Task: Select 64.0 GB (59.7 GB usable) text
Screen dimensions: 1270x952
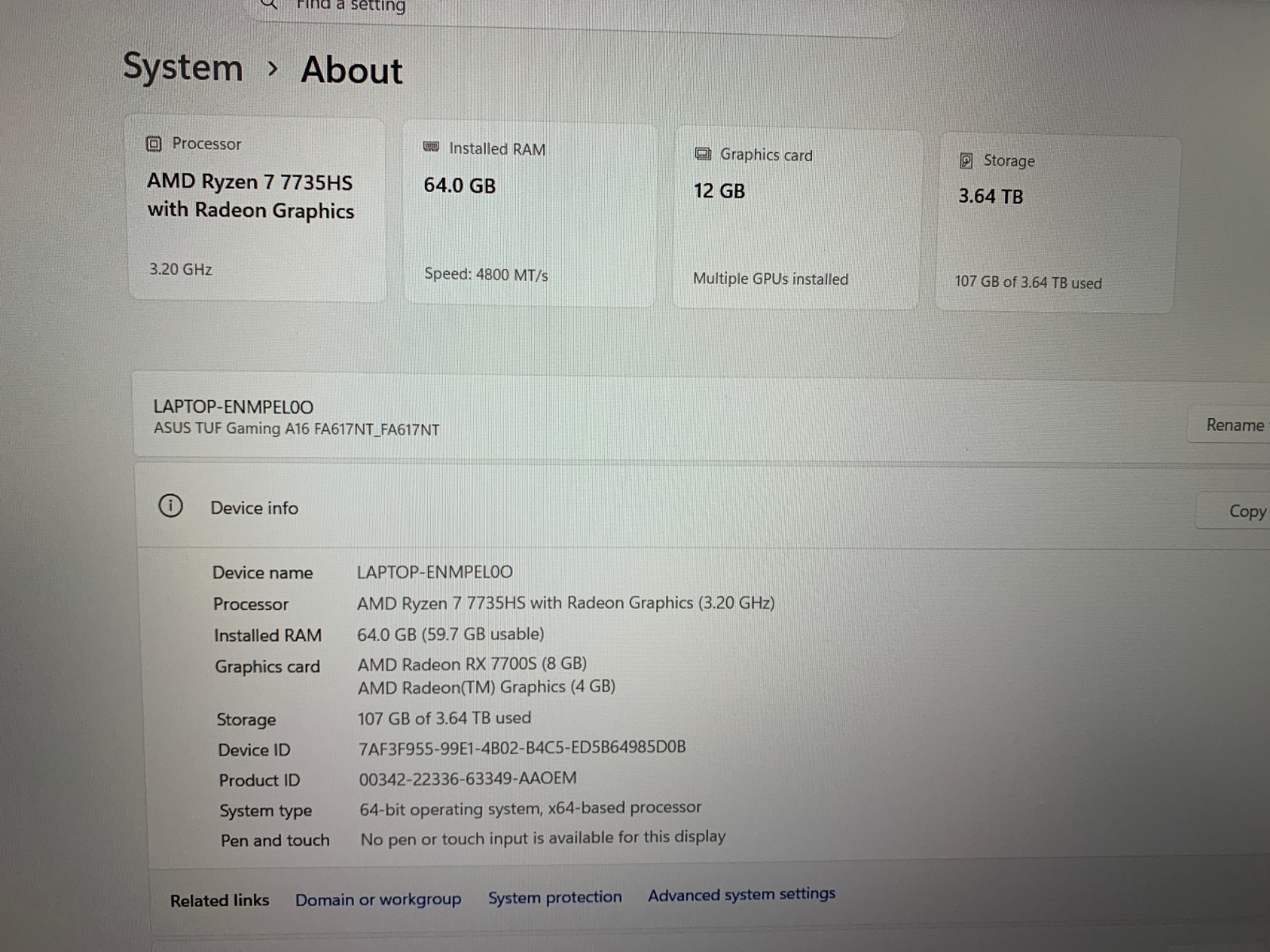Action: coord(451,634)
